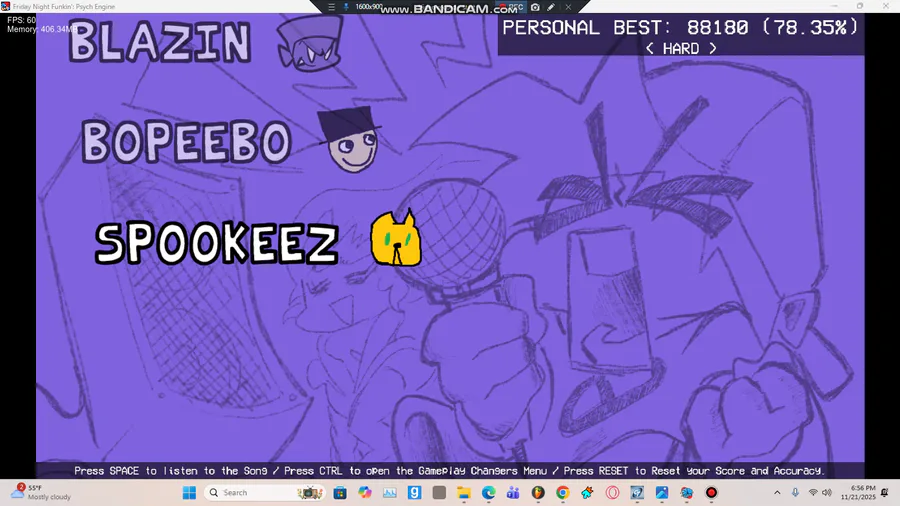This screenshot has height=506, width=900.
Task: Close the Bandicam recording bar
Action: [x=568, y=7]
